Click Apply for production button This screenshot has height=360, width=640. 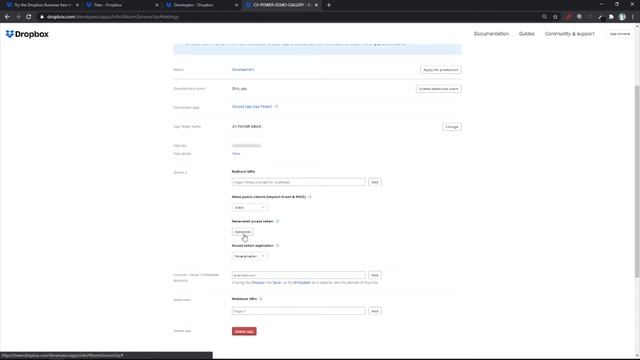pyautogui.click(x=441, y=70)
